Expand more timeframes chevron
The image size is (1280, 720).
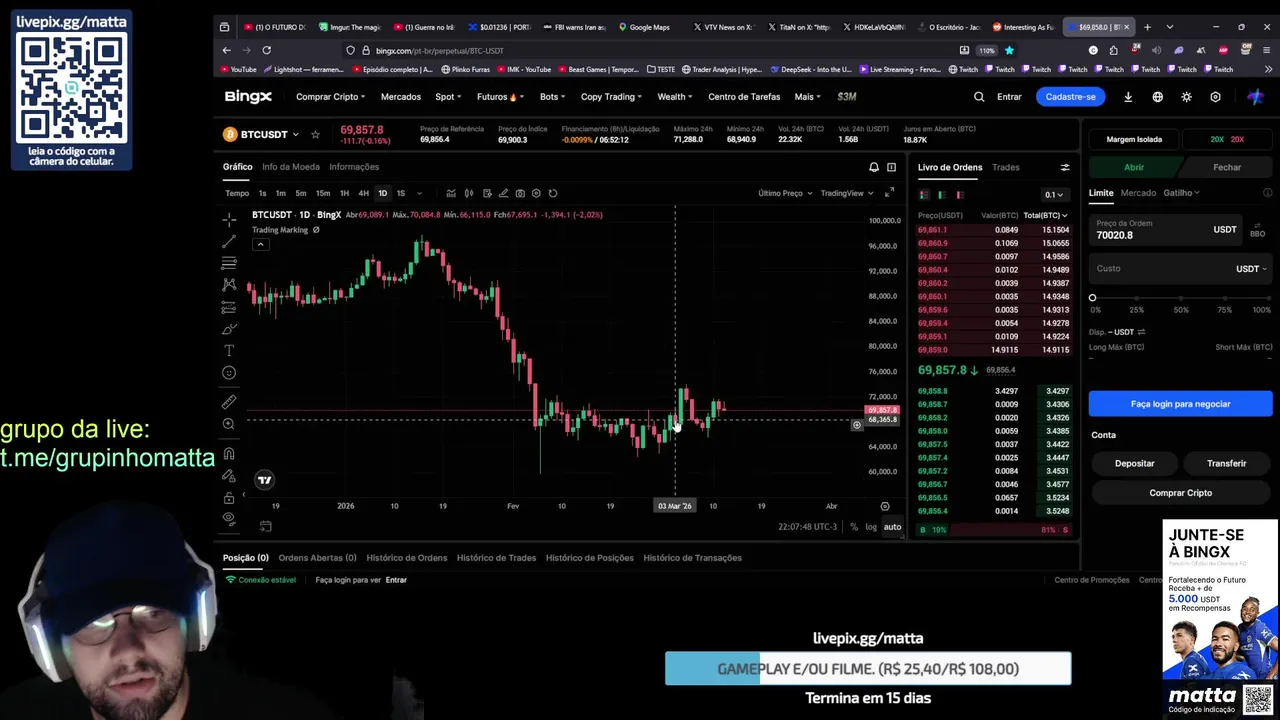[419, 193]
